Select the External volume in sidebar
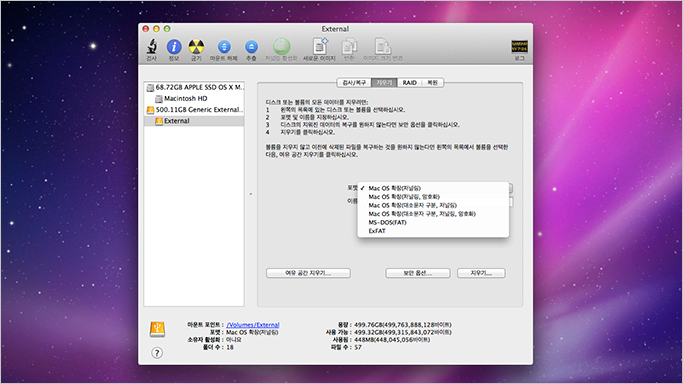The width and height of the screenshot is (683, 384). tap(194, 121)
